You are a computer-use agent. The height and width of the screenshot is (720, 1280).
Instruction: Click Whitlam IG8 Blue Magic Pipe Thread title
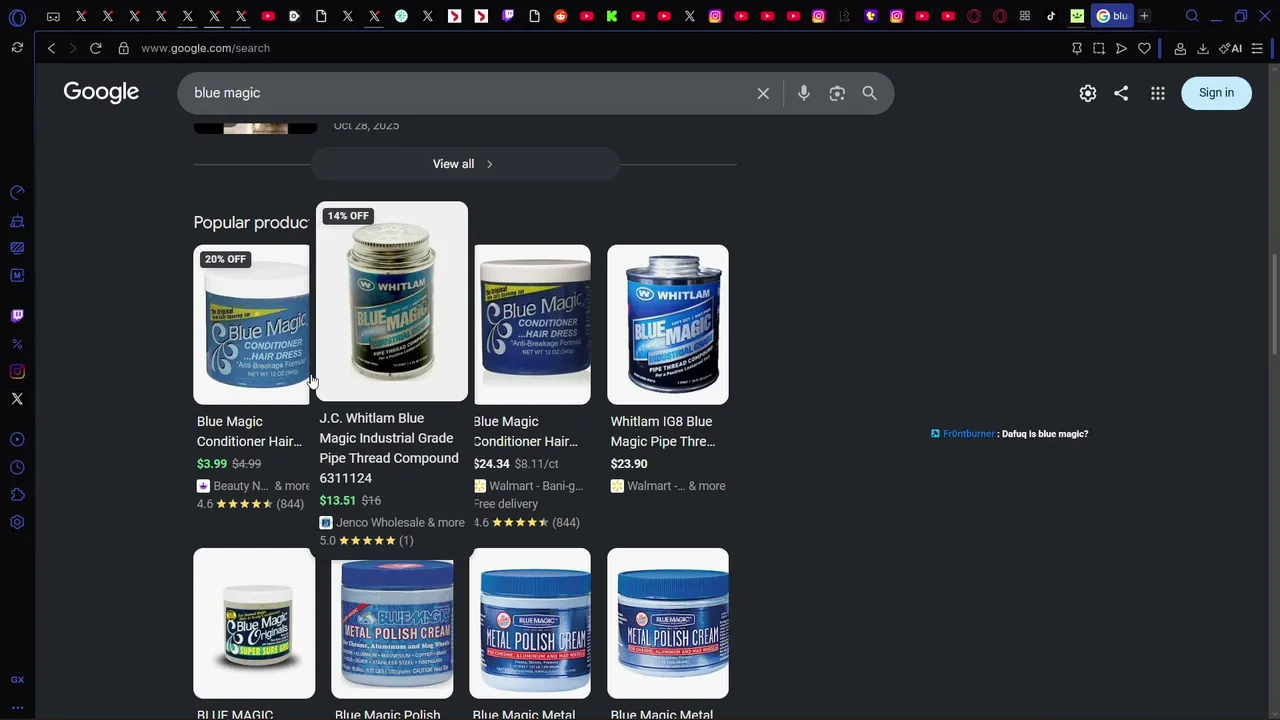pos(662,431)
